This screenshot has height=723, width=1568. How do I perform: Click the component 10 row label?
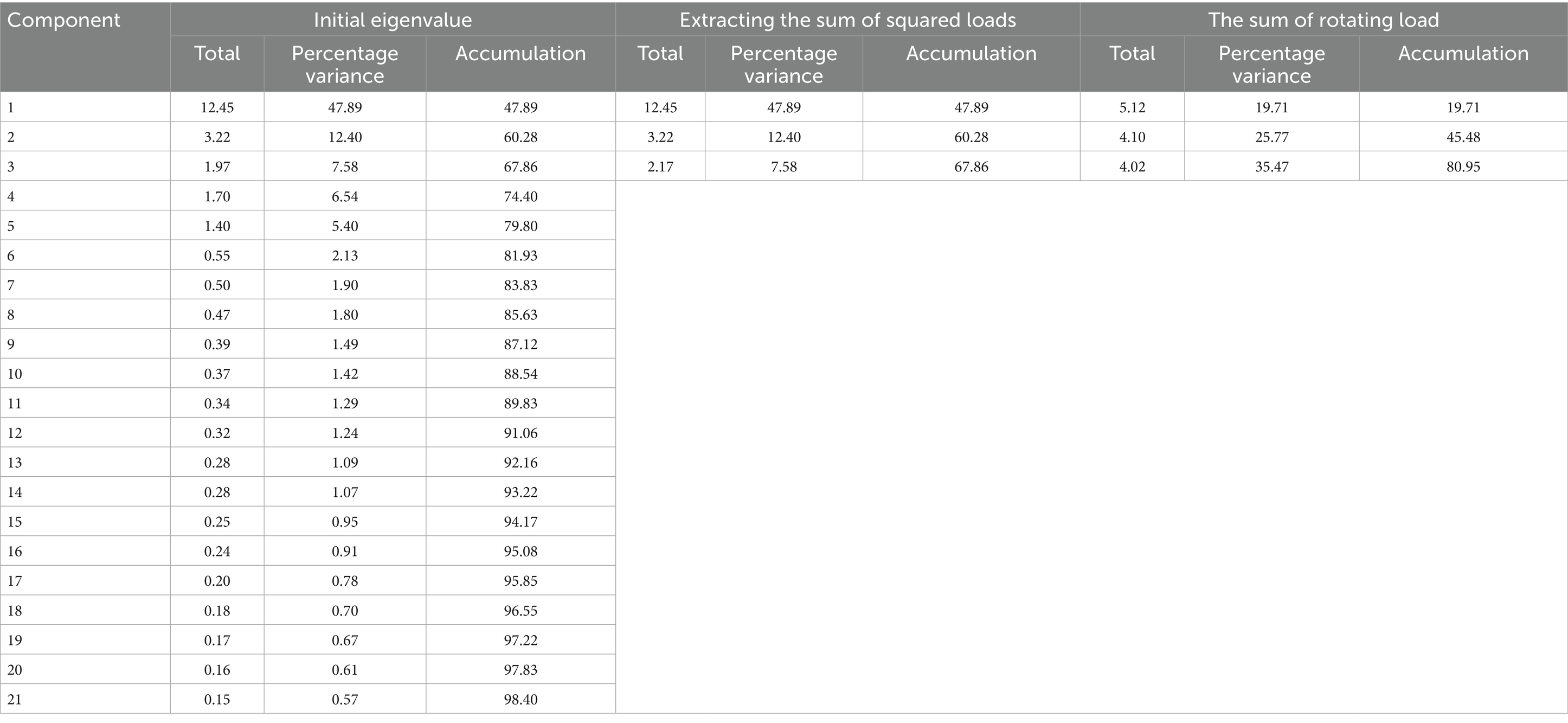(x=15, y=374)
